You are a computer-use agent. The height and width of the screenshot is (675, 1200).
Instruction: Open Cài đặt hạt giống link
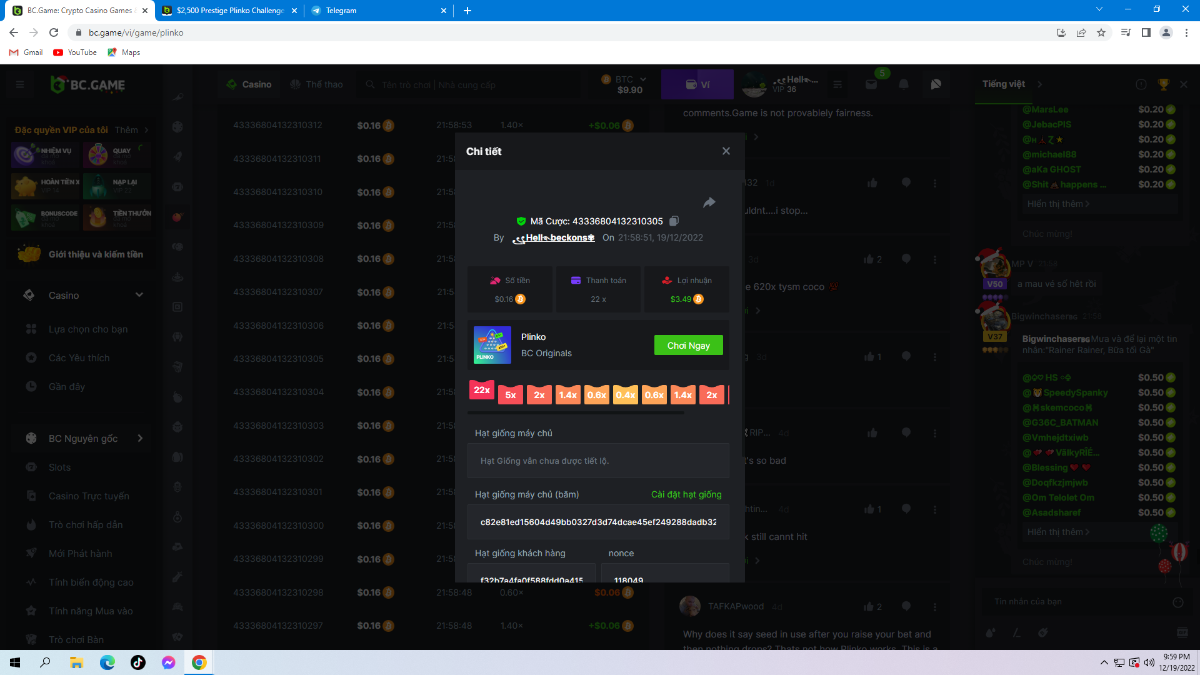point(686,495)
